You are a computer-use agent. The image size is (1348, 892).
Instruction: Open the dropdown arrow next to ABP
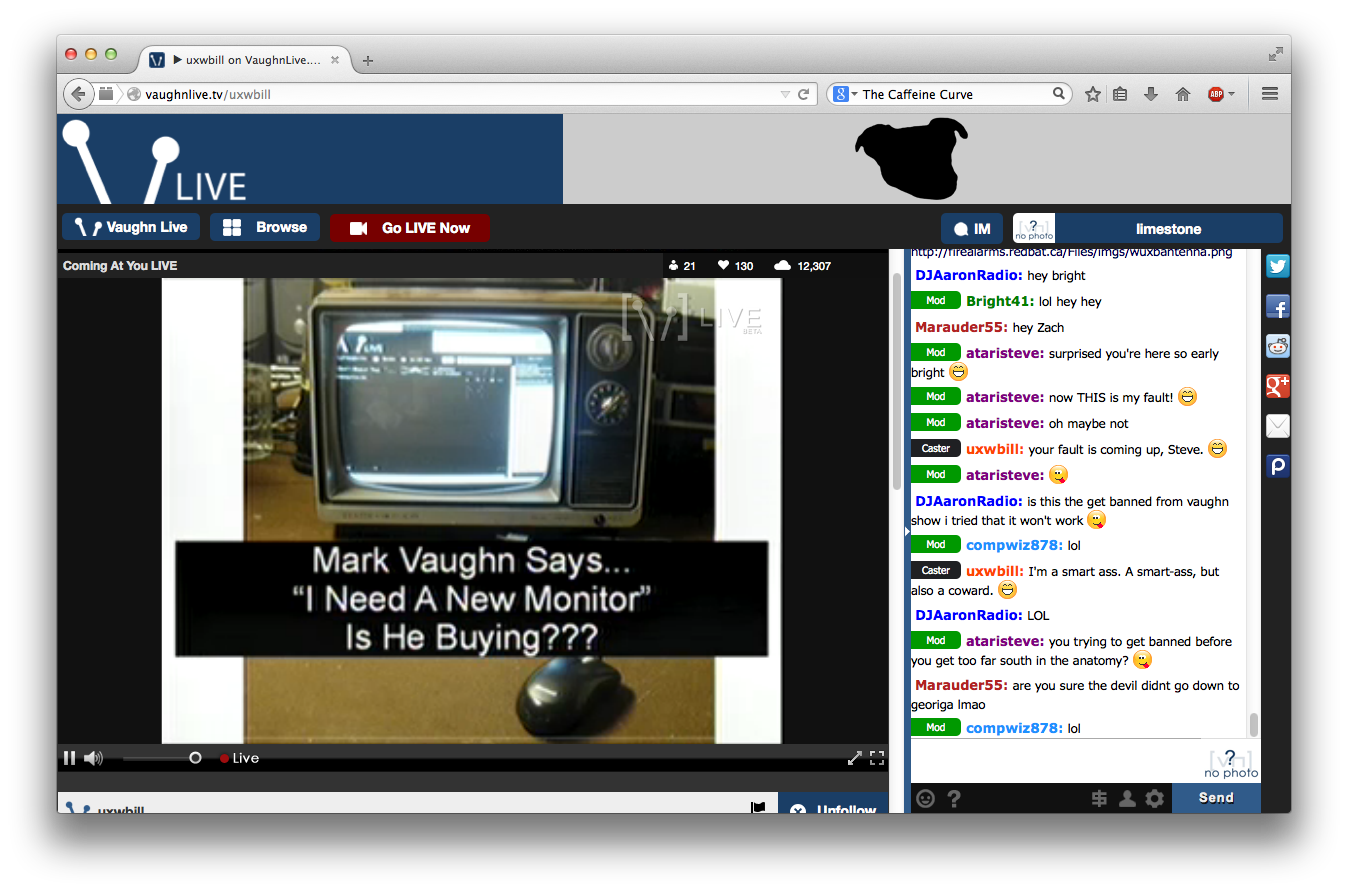coord(1231,94)
